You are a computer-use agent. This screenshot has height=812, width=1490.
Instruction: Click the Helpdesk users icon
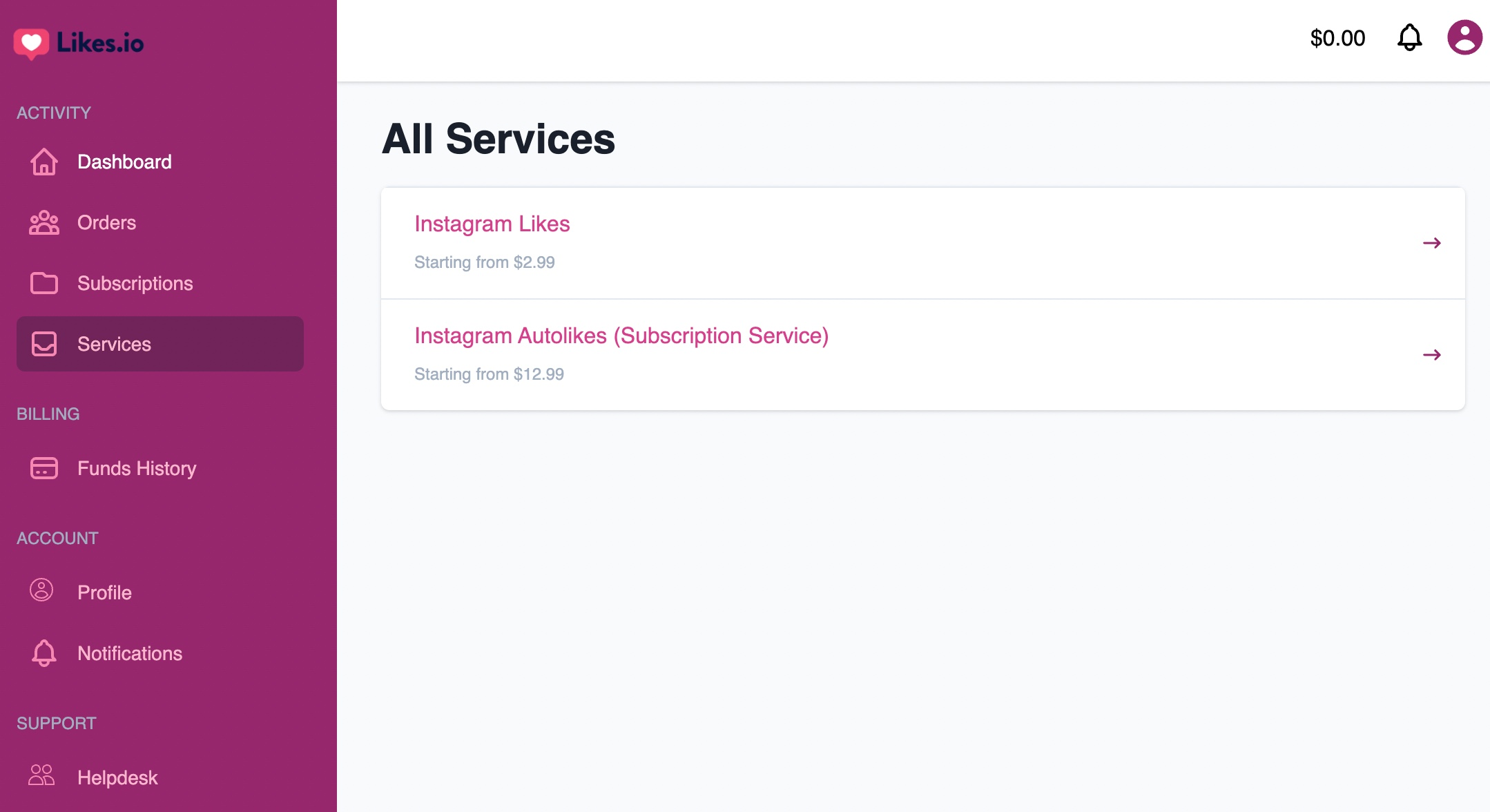coord(41,775)
